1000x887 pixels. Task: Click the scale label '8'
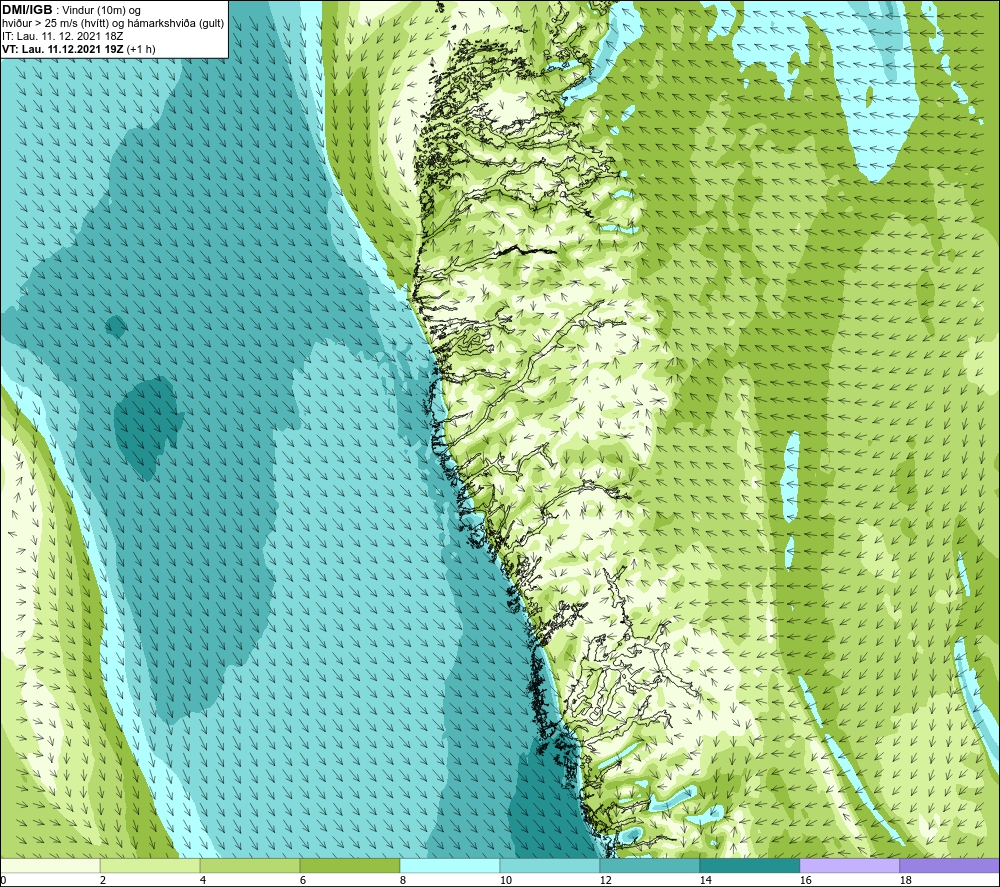pos(403,881)
